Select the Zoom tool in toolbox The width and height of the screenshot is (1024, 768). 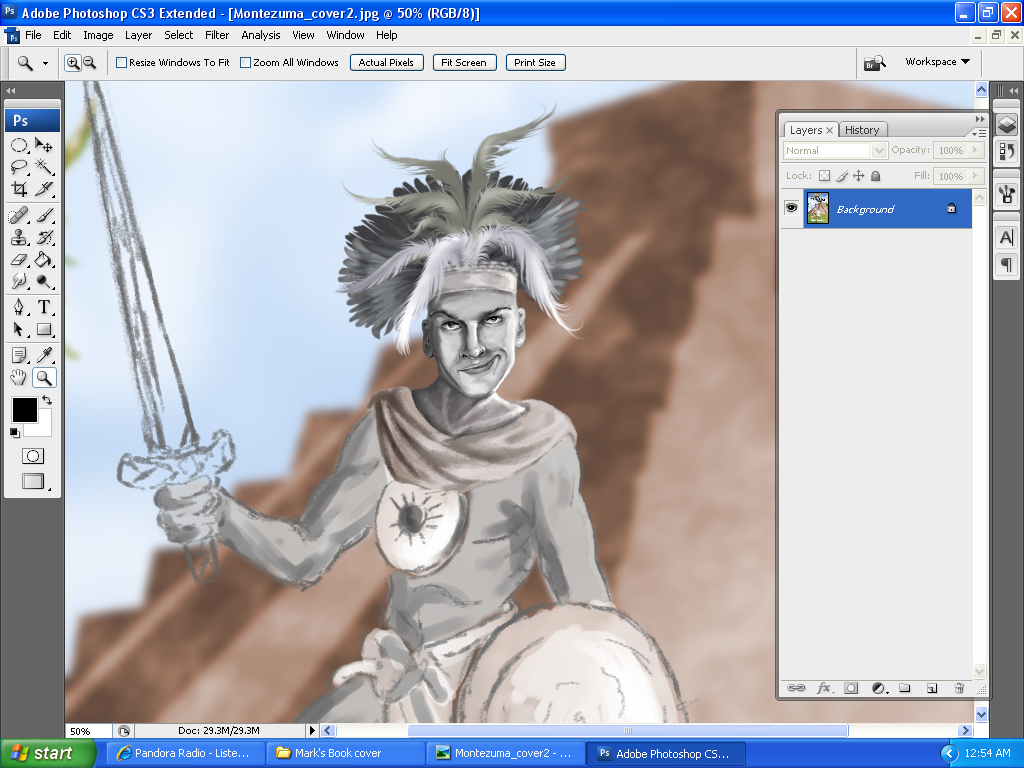[x=44, y=377]
